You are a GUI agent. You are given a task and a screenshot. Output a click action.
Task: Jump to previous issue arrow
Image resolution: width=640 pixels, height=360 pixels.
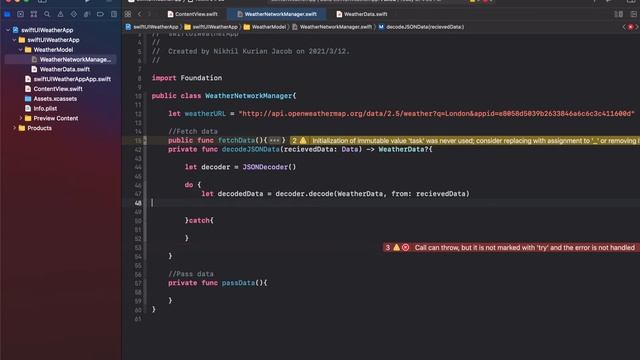click(x=624, y=27)
